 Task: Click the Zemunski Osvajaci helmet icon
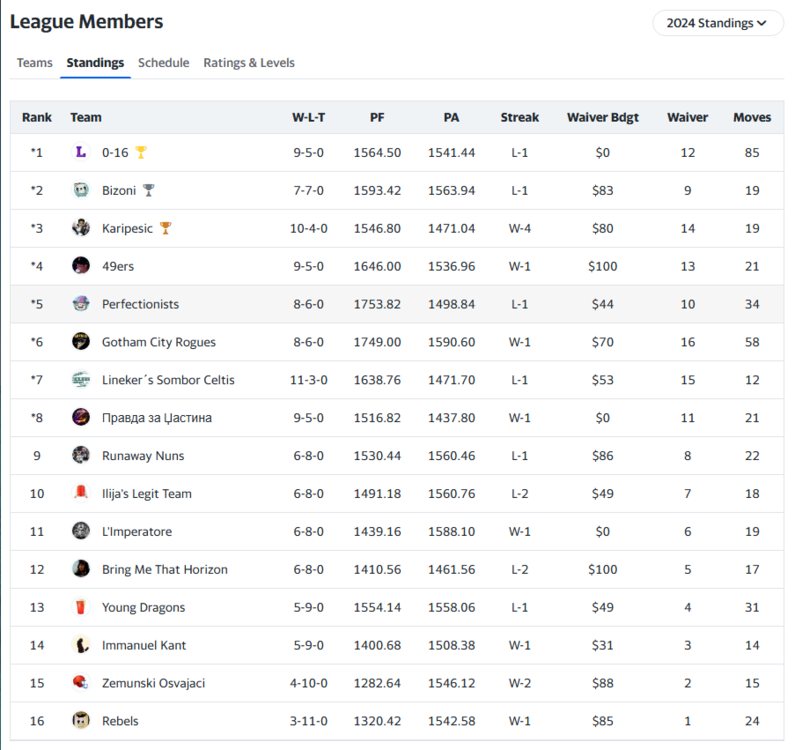81,683
